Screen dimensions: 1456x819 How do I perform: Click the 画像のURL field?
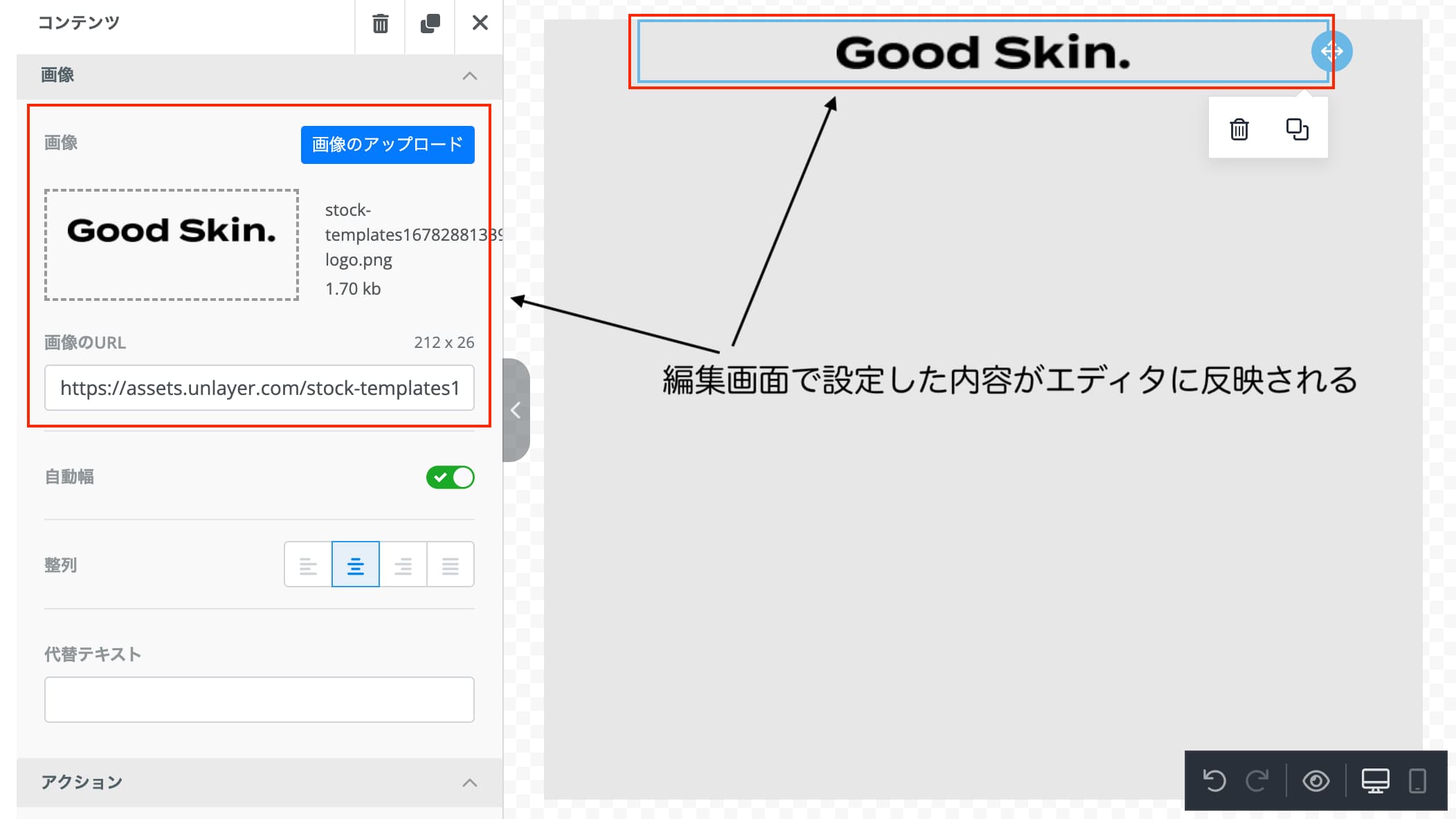260,388
